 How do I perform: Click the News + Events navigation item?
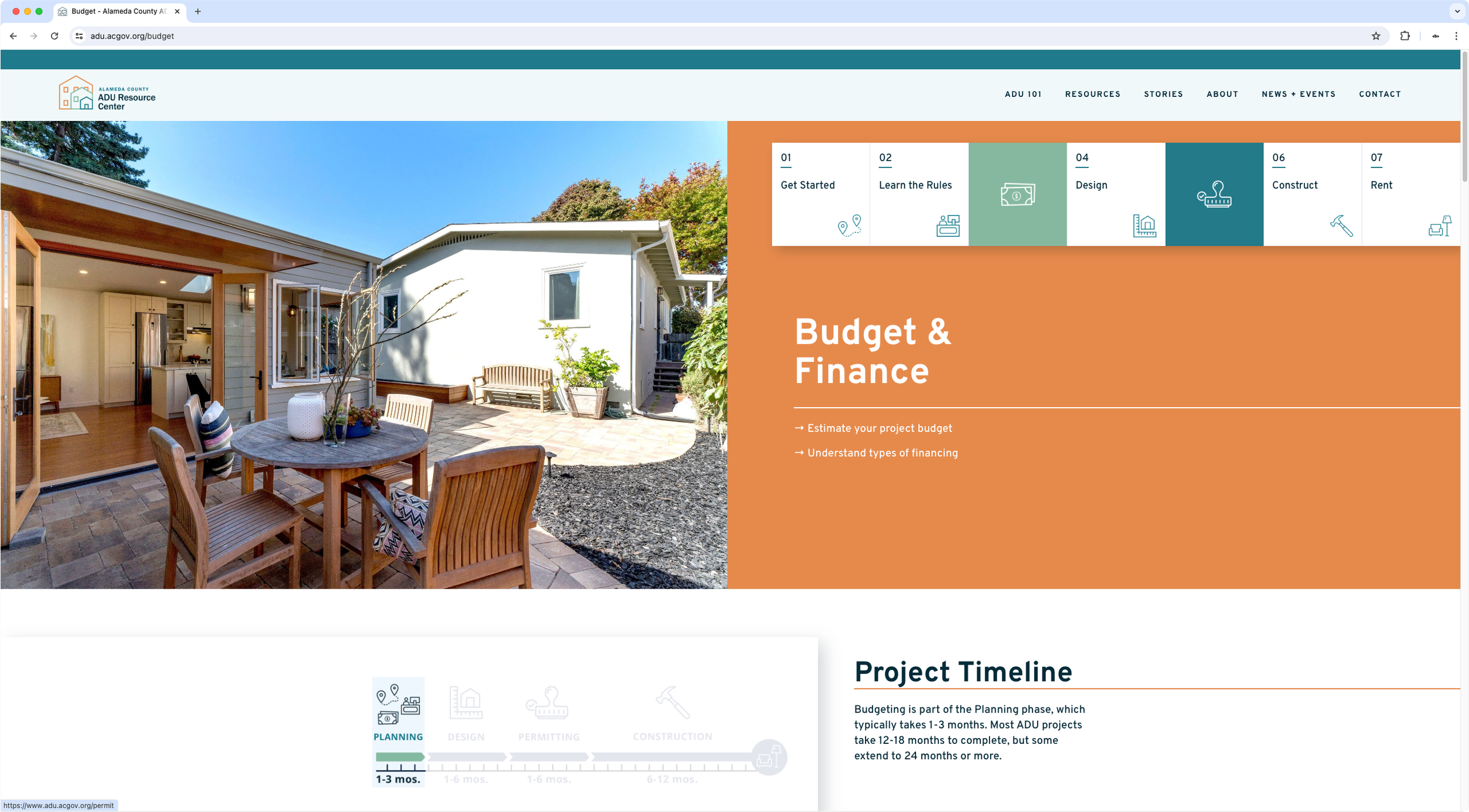click(x=1298, y=94)
